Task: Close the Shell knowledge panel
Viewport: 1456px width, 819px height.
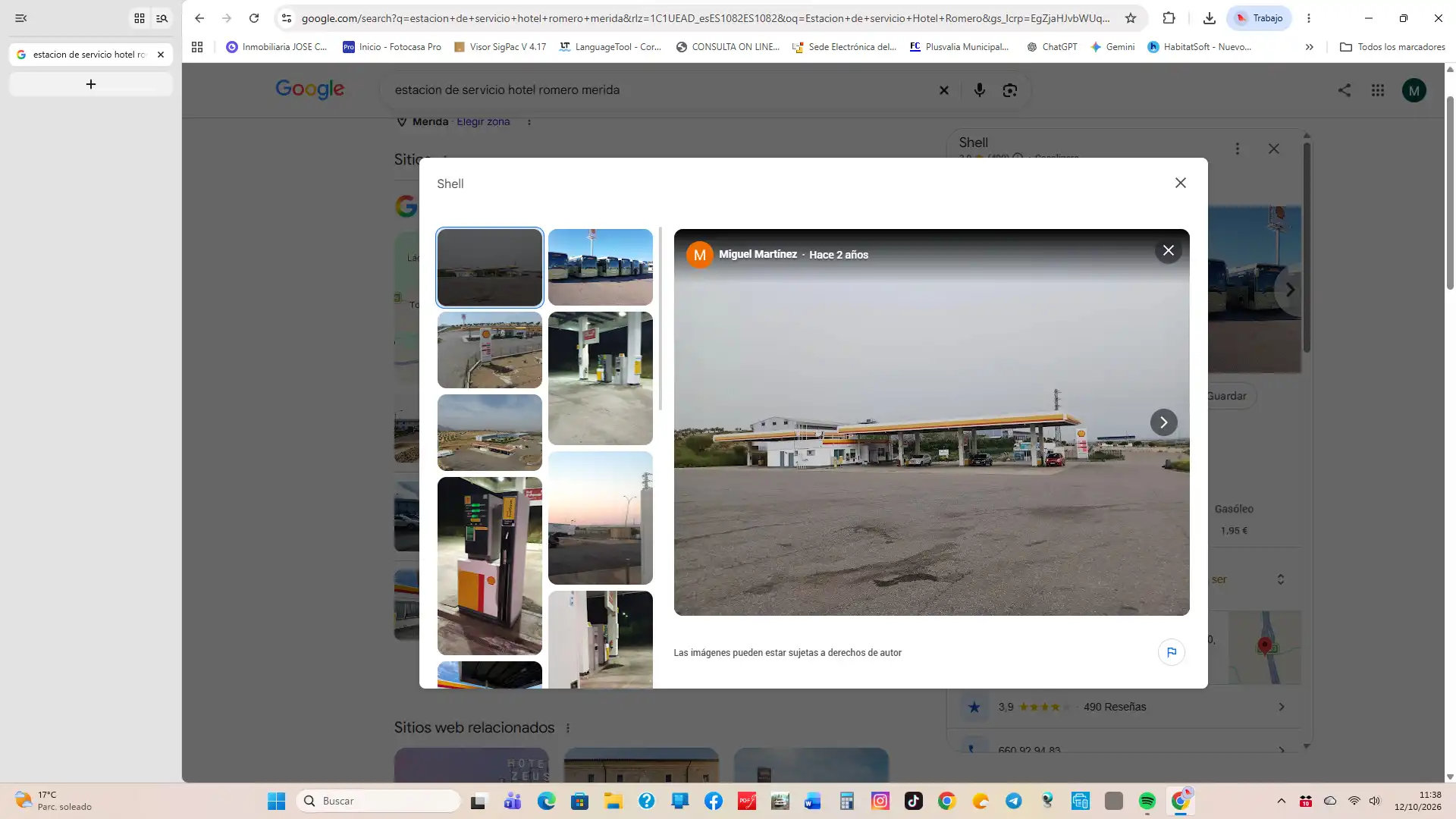Action: pyautogui.click(x=1274, y=149)
